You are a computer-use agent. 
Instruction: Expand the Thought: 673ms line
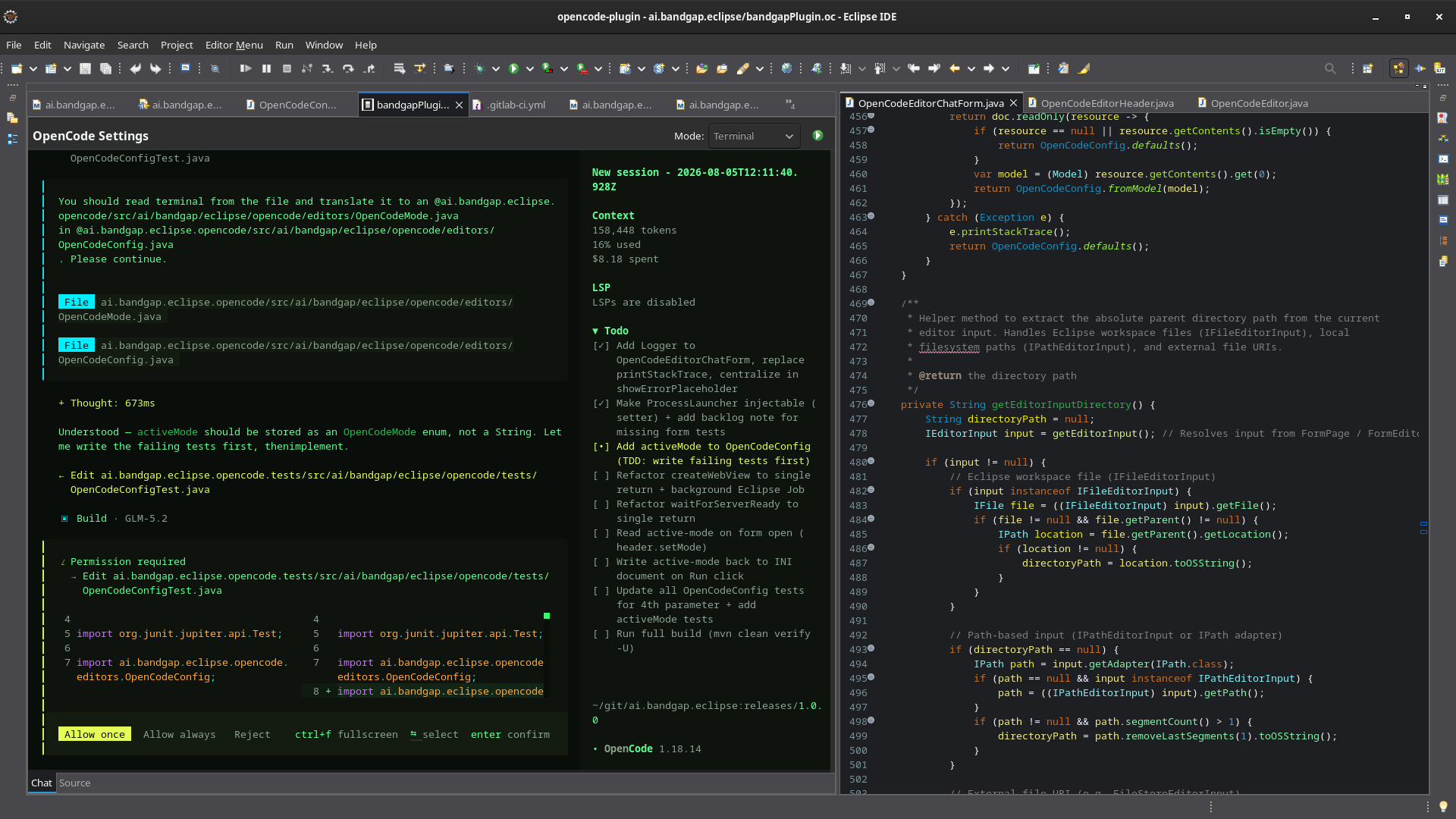point(107,403)
